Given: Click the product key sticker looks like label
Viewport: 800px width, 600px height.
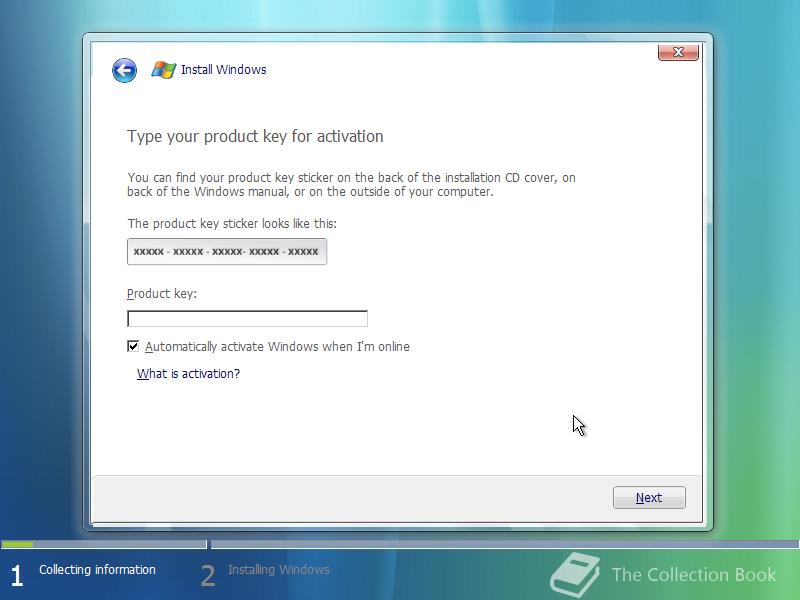Looking at the screenshot, I should click(x=232, y=223).
